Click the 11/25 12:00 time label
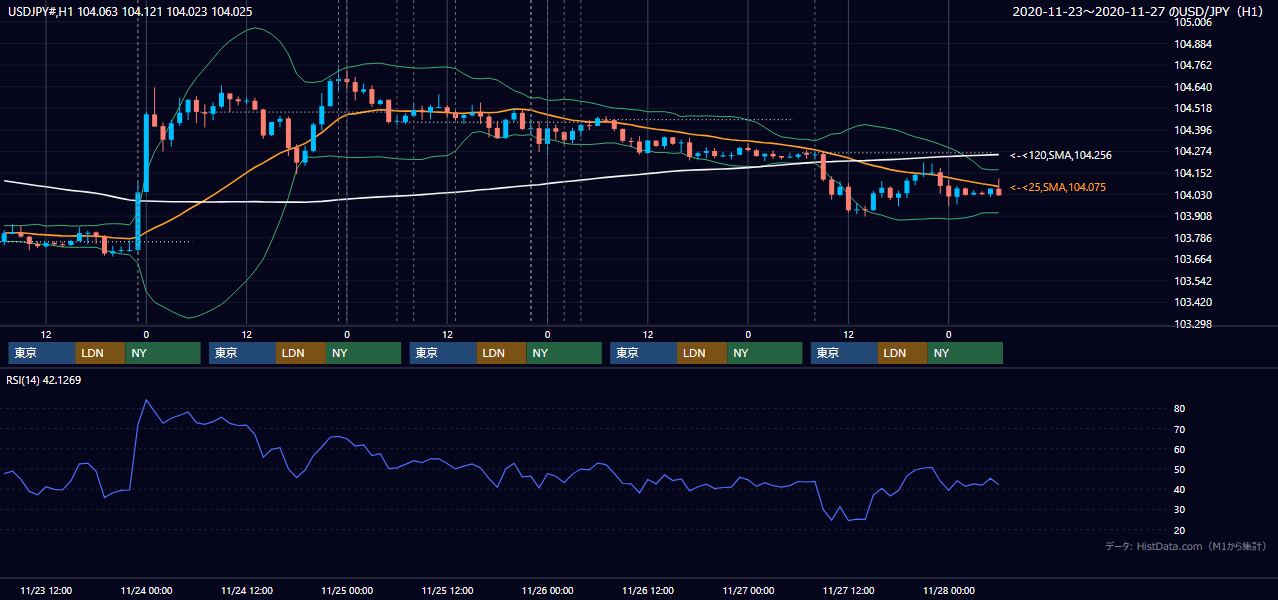The height and width of the screenshot is (600, 1278). click(447, 590)
